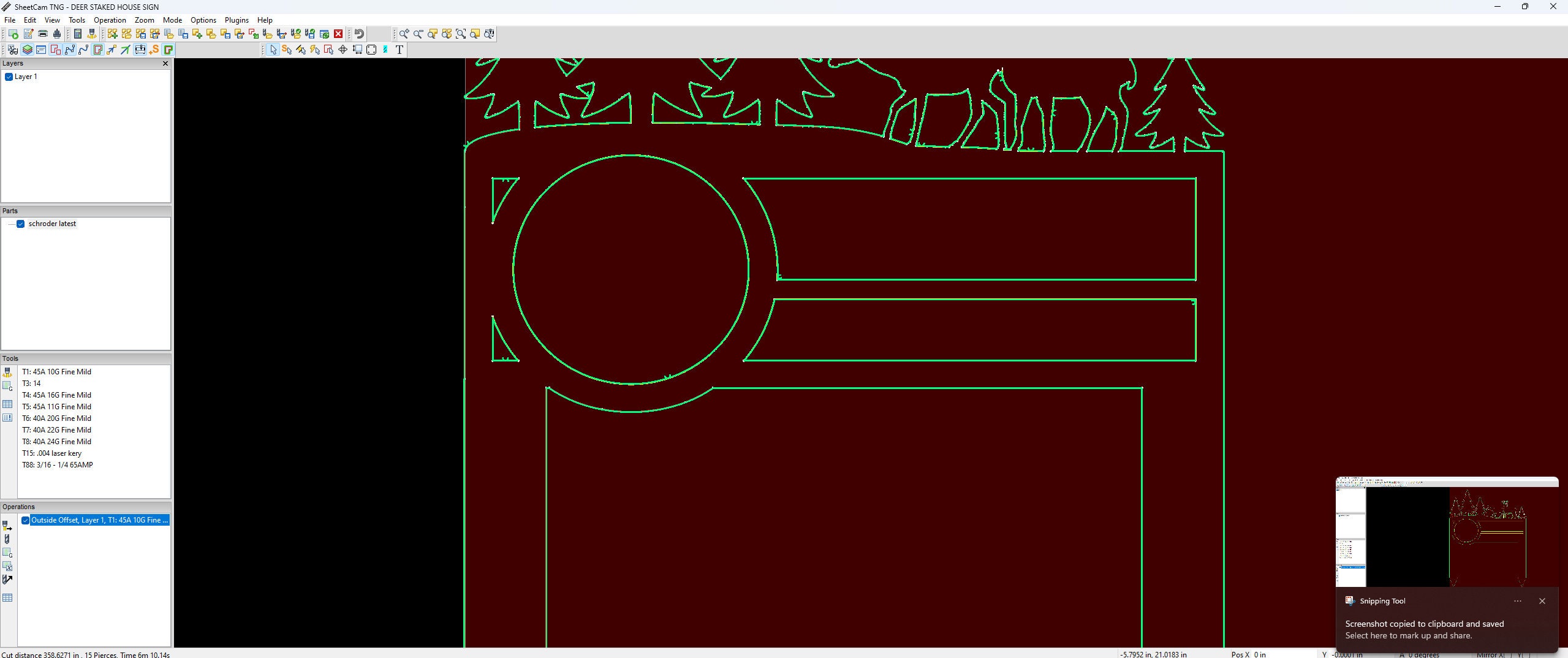Run the post processor icon

point(13,34)
